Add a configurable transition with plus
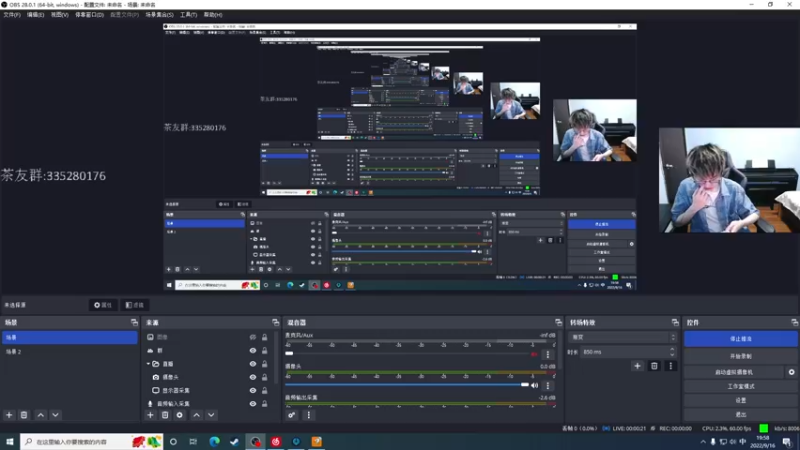This screenshot has width=800, height=450. pyautogui.click(x=637, y=366)
